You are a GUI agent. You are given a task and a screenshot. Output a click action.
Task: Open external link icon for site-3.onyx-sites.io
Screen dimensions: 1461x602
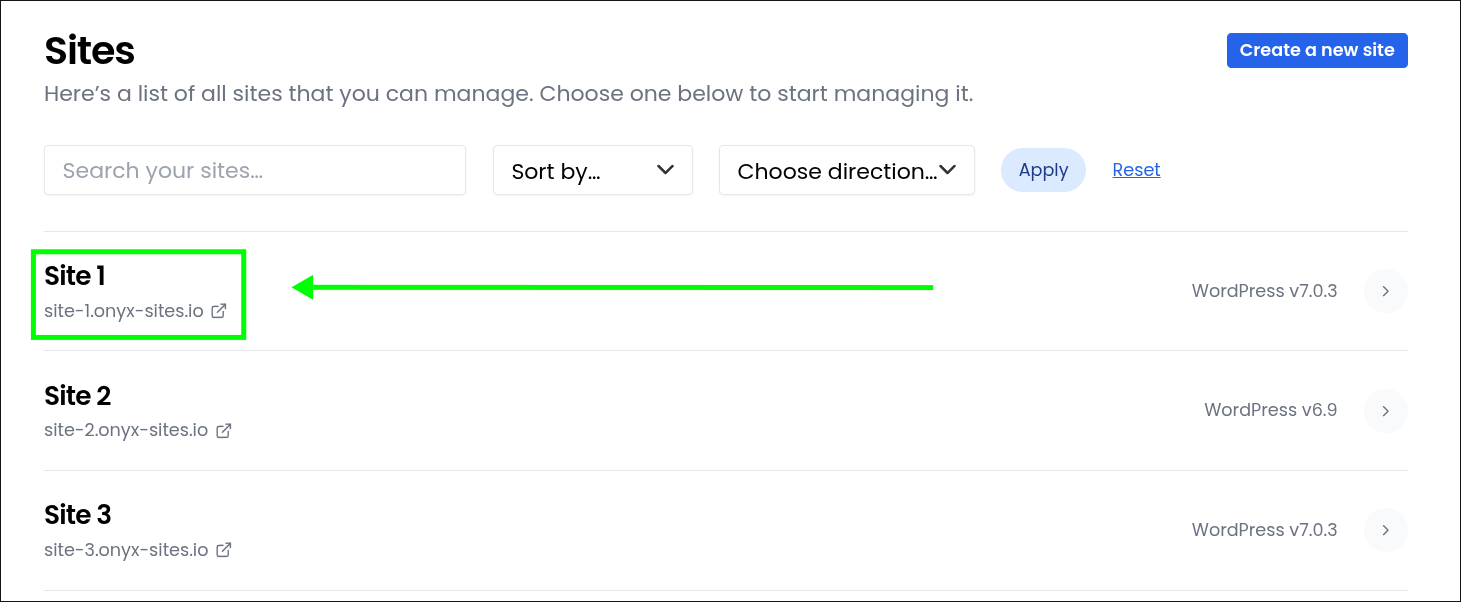point(224,549)
